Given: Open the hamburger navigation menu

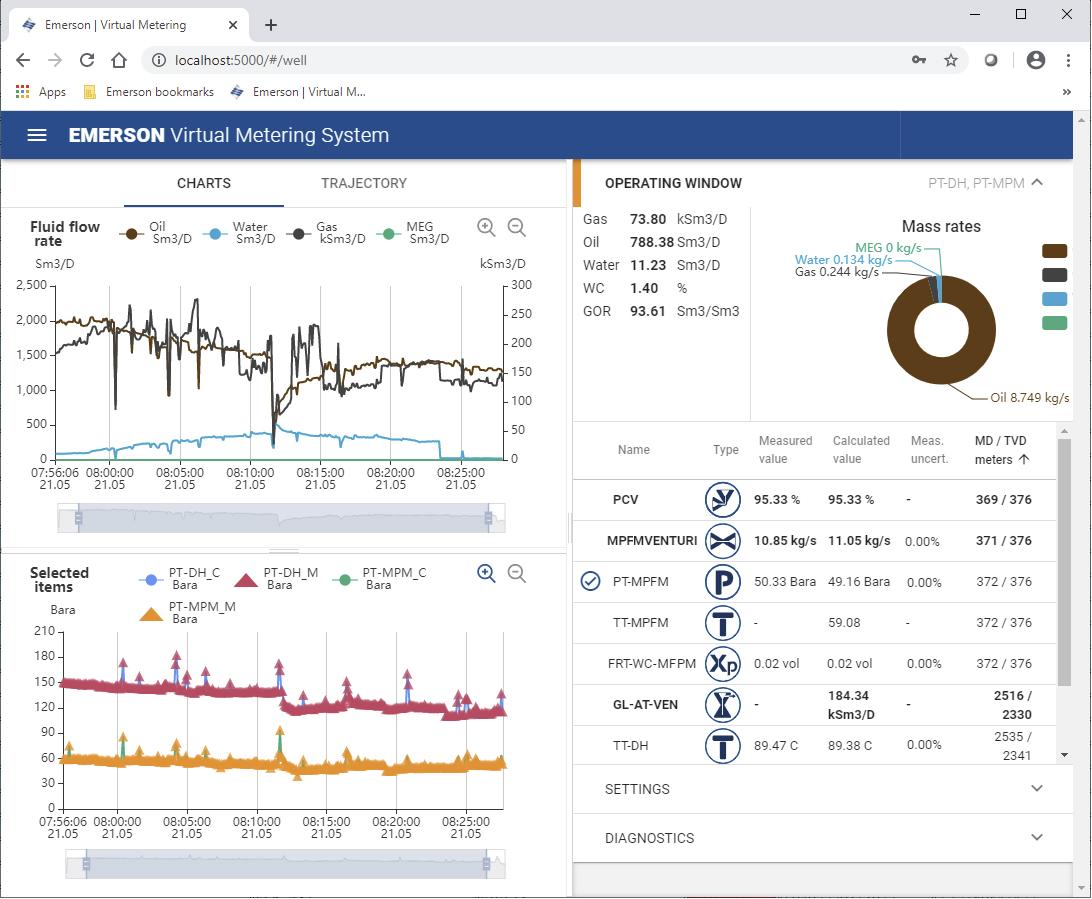Looking at the screenshot, I should (x=37, y=135).
